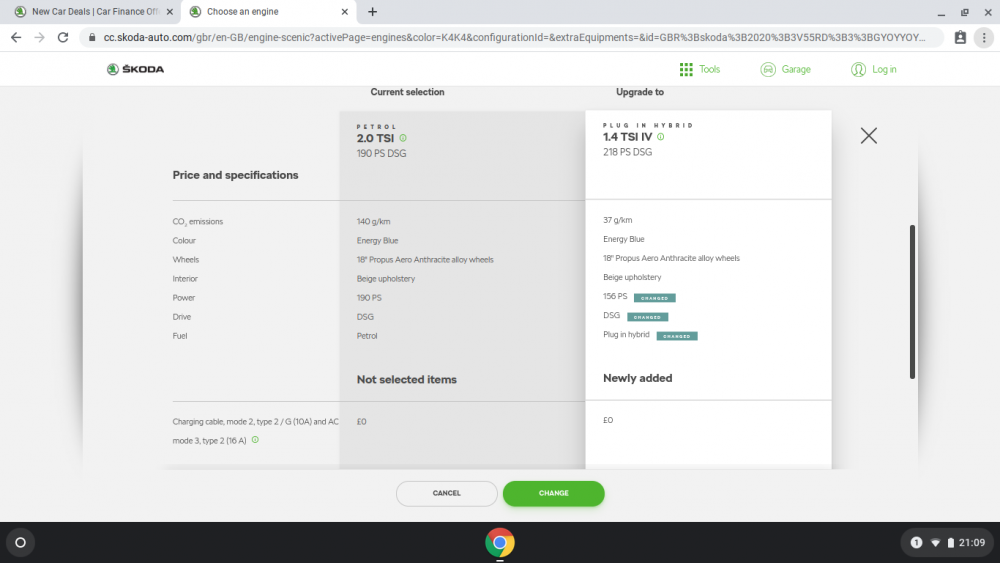Click the Log in link text
Viewport: 1000px width, 563px height.
point(884,69)
